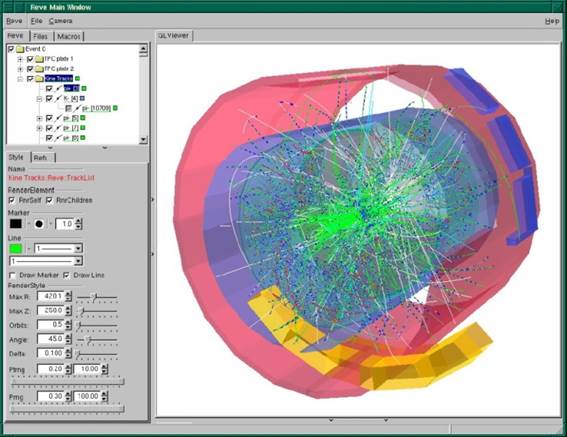Enable the Draw Marker checkbox
567x437 pixels.
[x=12, y=275]
